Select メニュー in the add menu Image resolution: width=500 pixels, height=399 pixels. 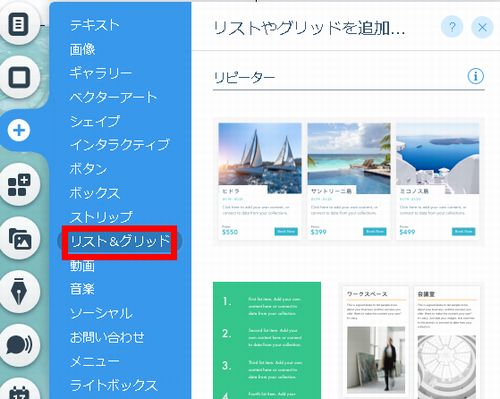(x=94, y=361)
